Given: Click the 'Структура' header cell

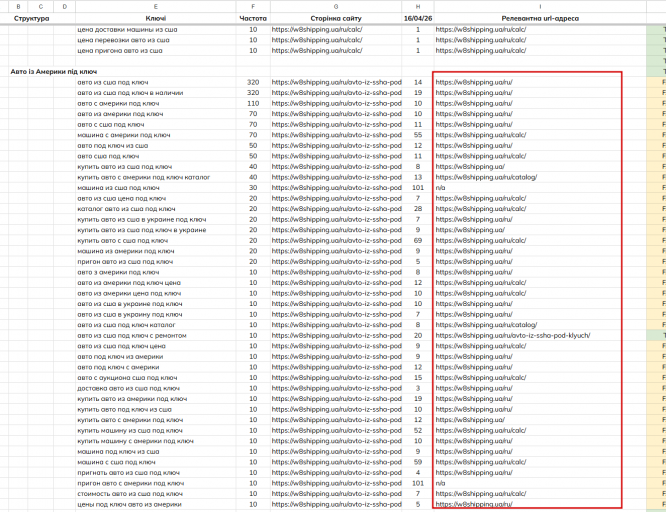Looking at the screenshot, I should coord(31,18).
